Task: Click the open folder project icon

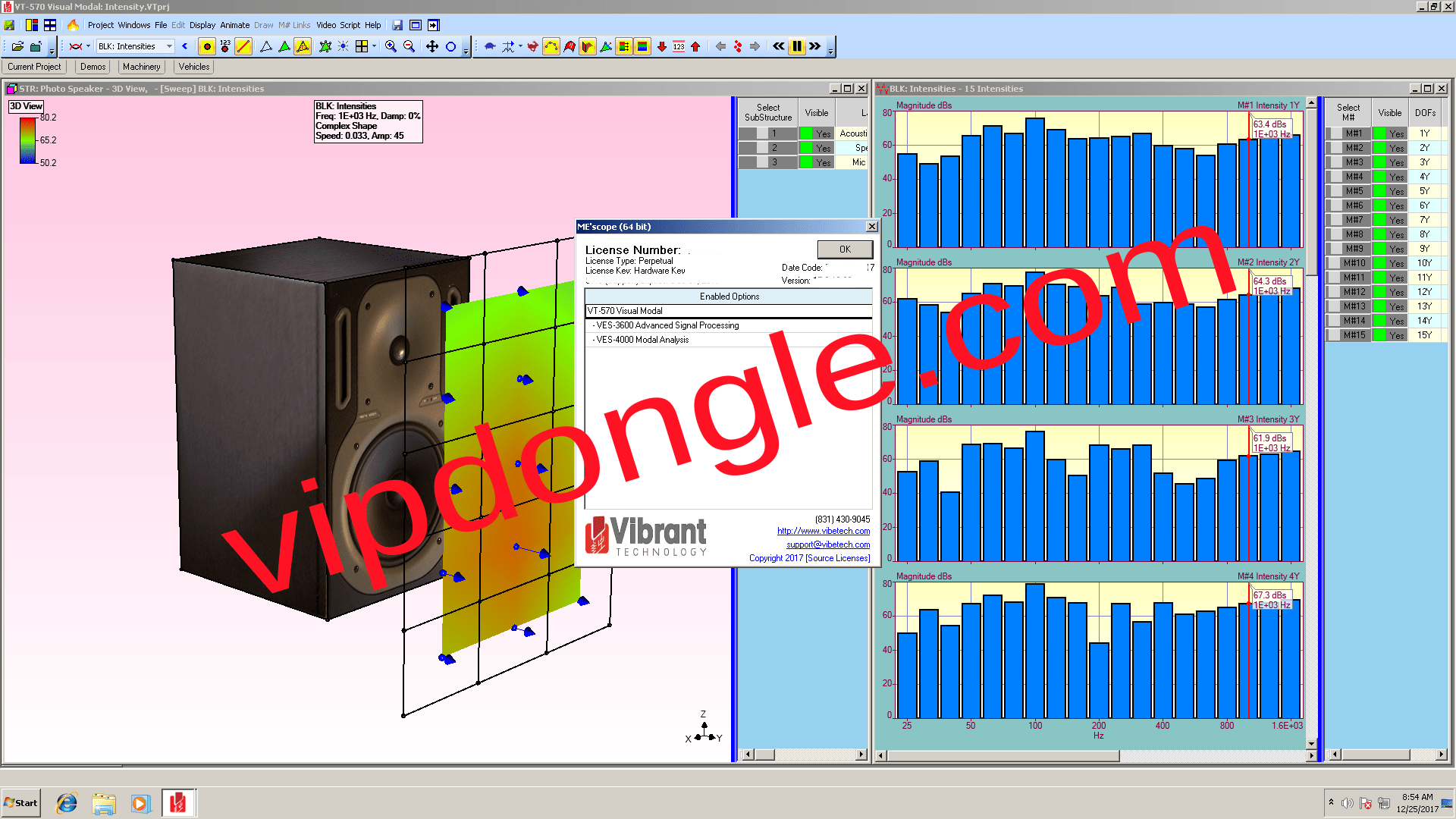Action: pos(17,46)
